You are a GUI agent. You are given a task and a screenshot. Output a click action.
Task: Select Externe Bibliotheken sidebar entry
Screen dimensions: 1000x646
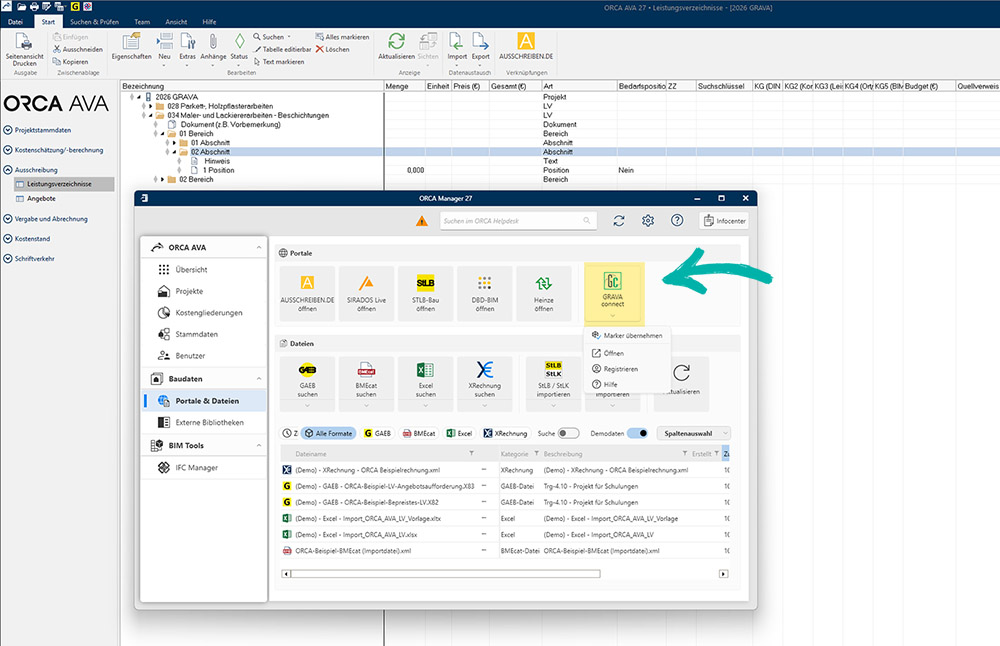click(209, 423)
